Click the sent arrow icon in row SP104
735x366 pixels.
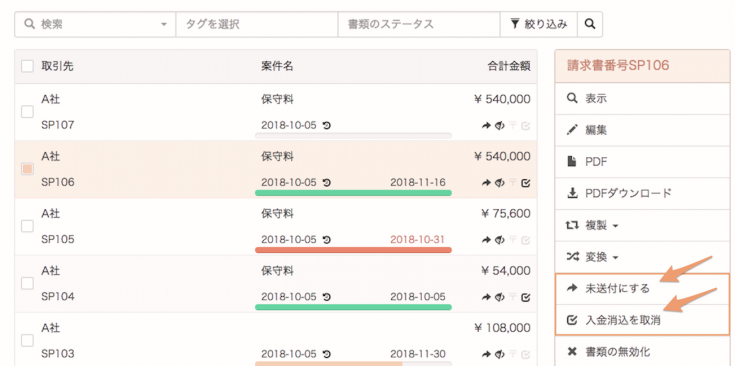pos(486,297)
